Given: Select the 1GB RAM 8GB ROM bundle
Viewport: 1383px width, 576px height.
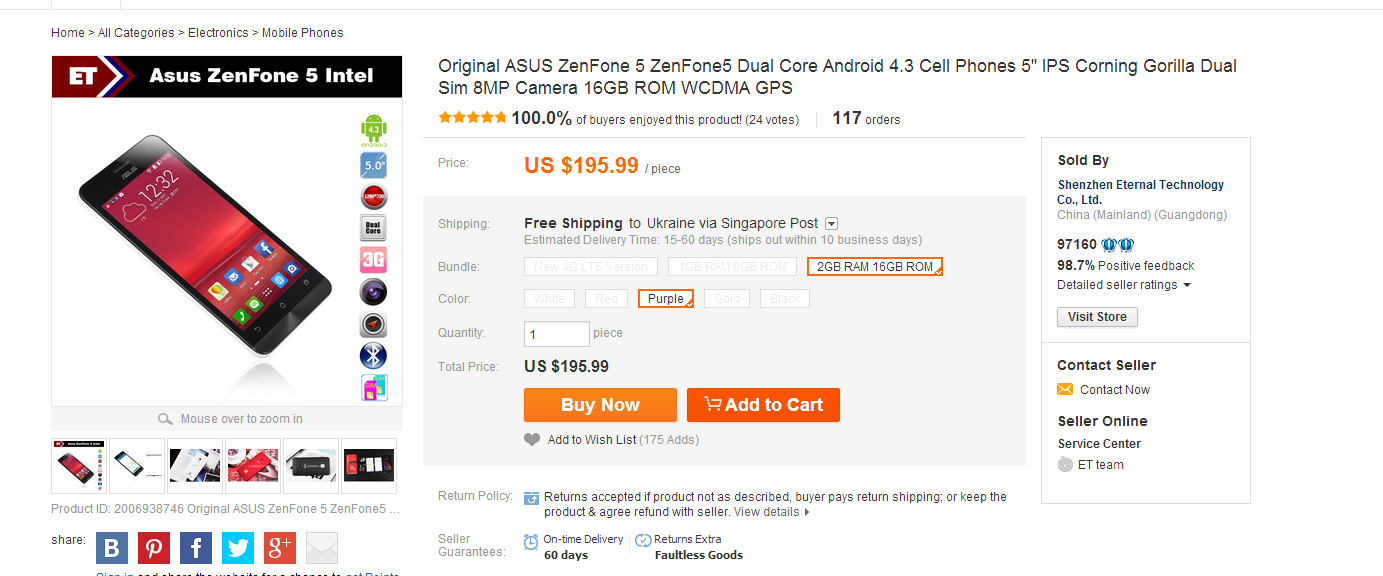Looking at the screenshot, I should [x=733, y=267].
